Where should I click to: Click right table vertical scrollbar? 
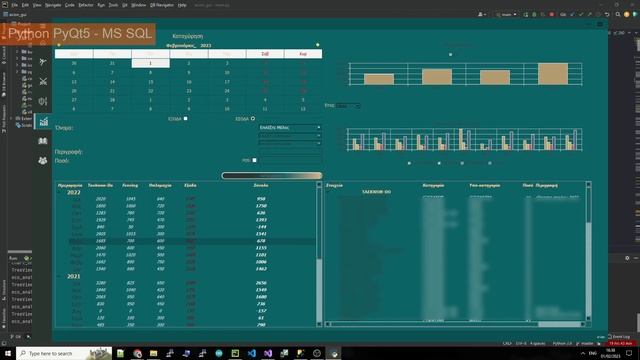[x=589, y=251]
